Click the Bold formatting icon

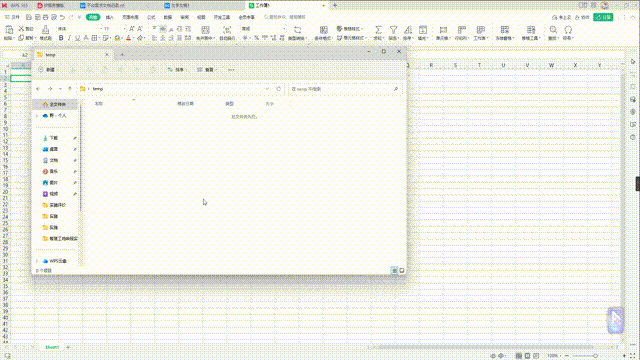[61, 38]
